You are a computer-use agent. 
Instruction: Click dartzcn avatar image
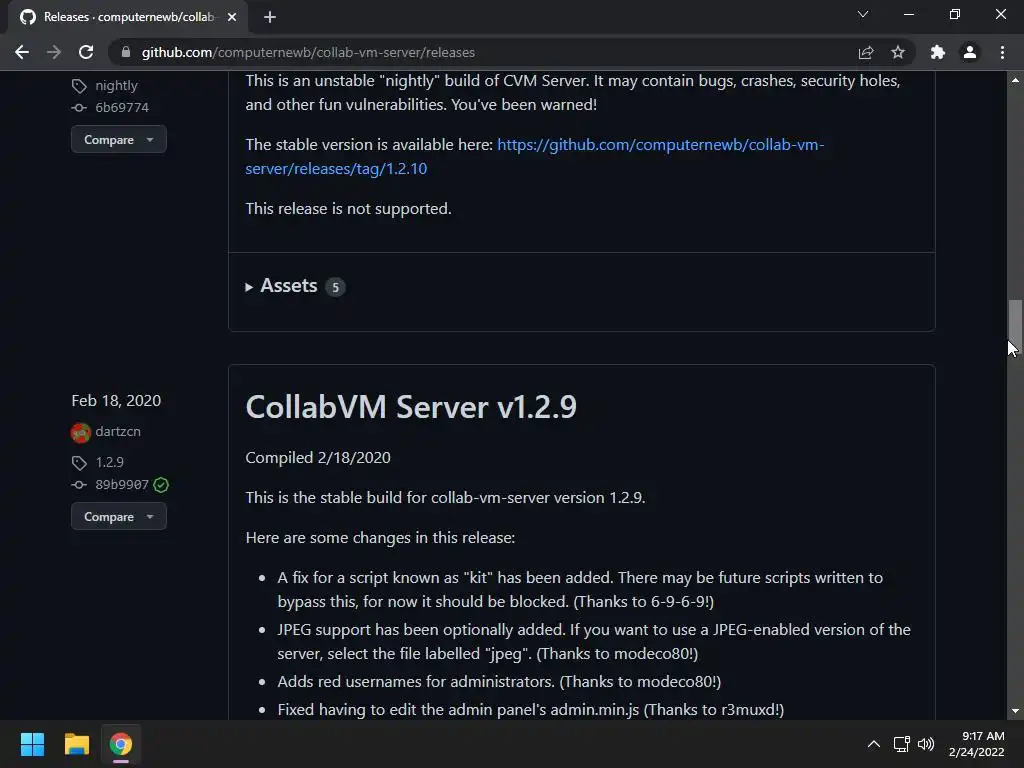80,432
